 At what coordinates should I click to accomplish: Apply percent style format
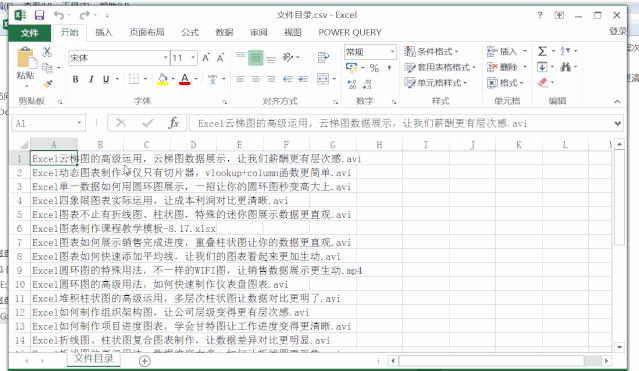374,68
